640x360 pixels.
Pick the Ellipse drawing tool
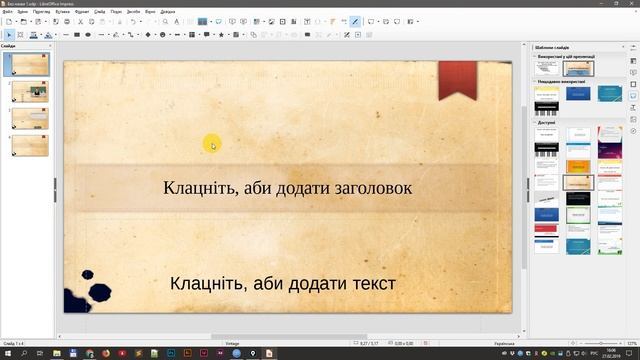[88, 35]
